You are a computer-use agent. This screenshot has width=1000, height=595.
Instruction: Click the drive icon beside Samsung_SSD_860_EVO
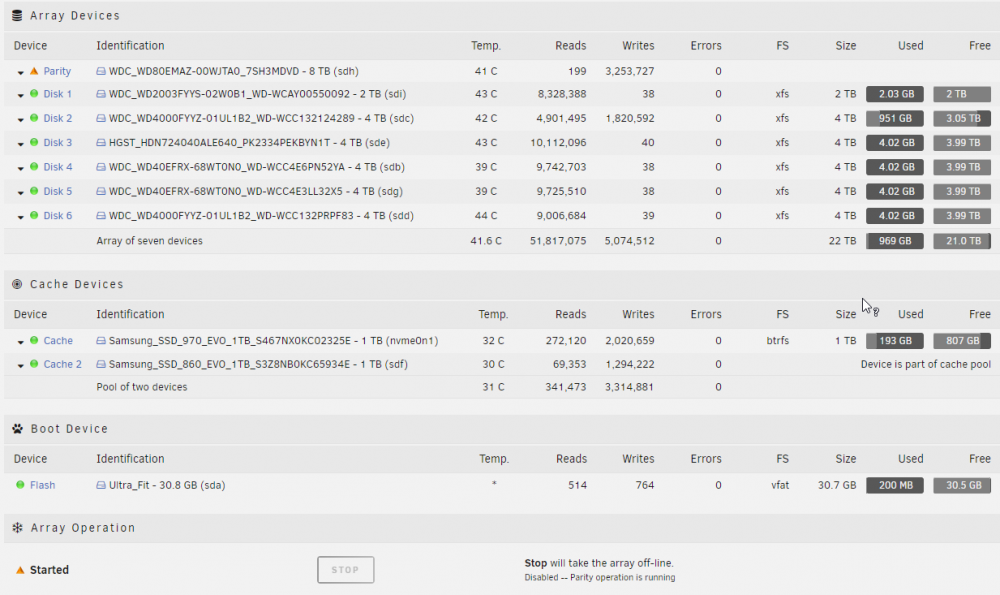101,364
